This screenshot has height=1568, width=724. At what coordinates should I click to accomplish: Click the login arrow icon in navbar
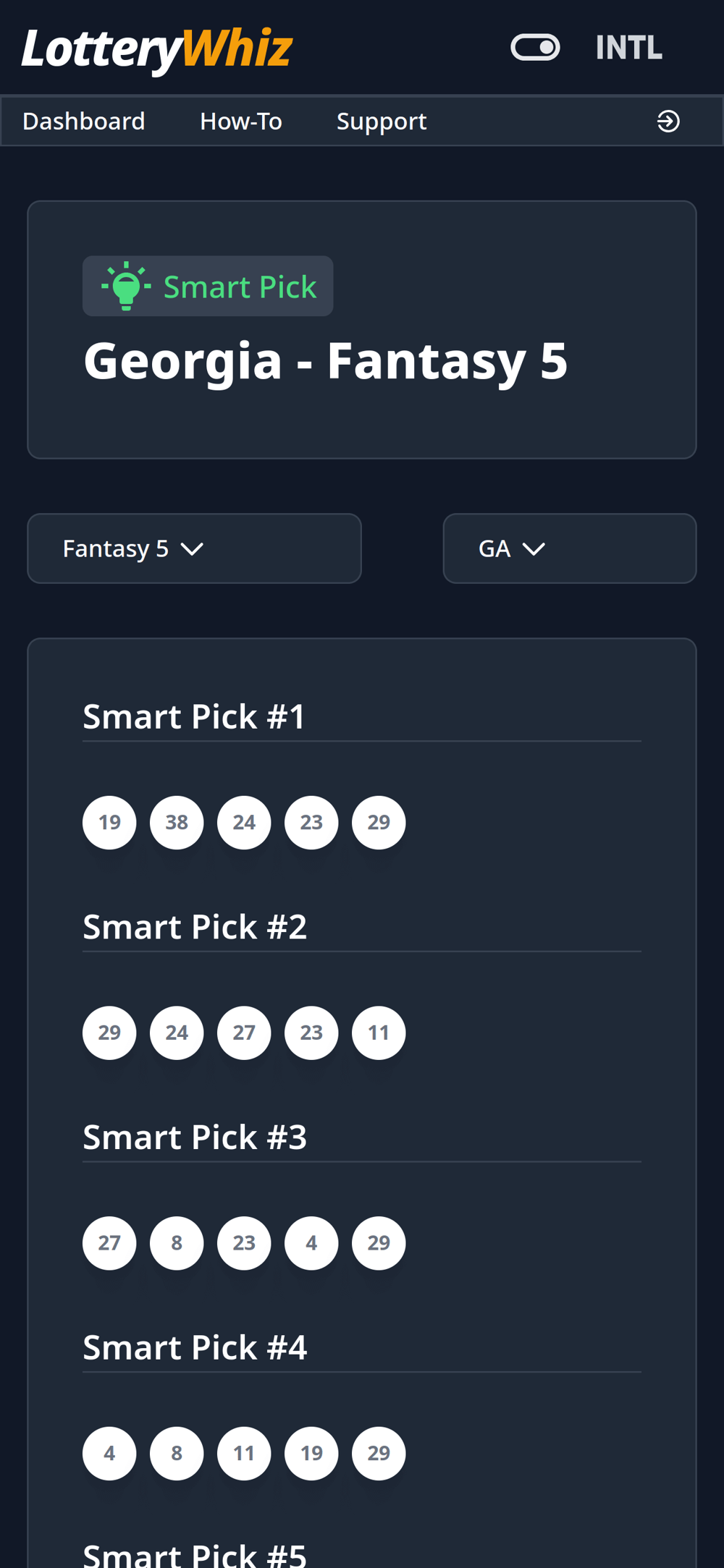point(668,121)
